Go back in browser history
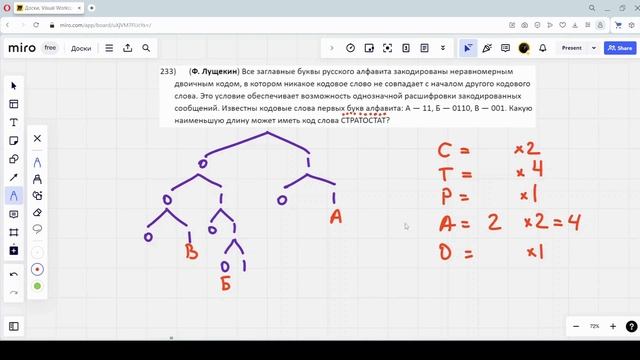 click(x=7, y=25)
